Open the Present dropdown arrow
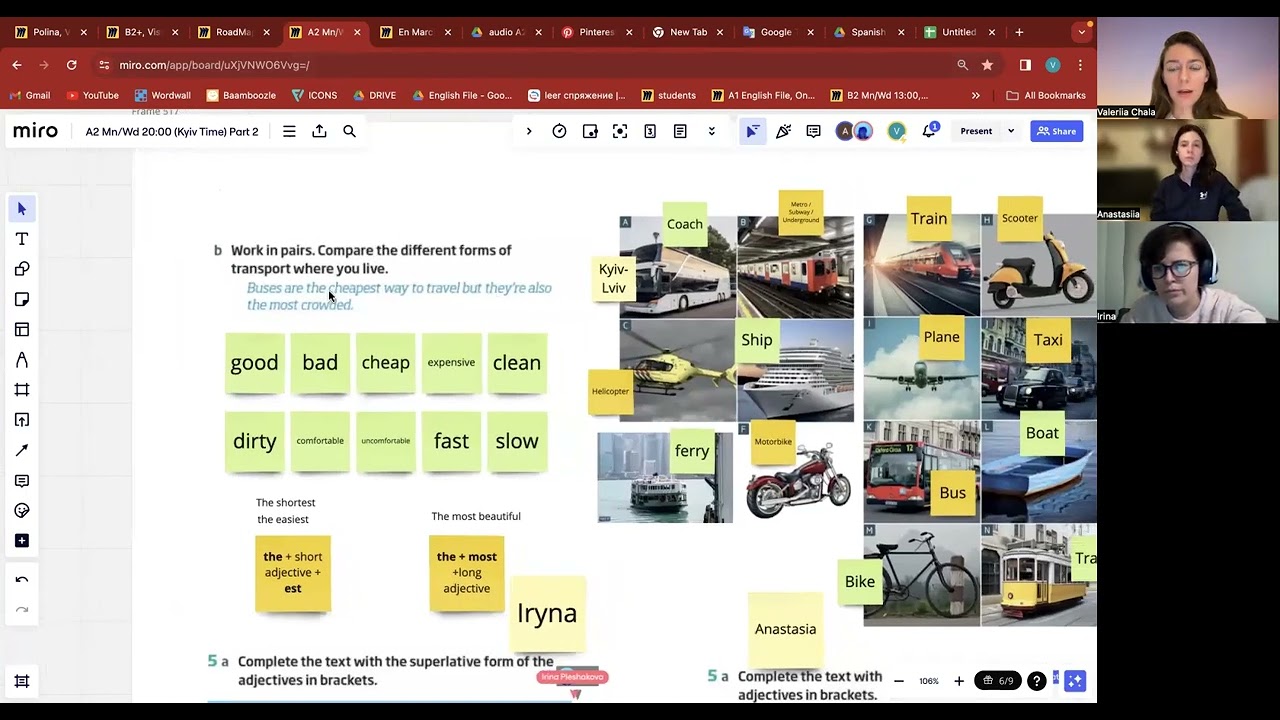 point(1011,131)
